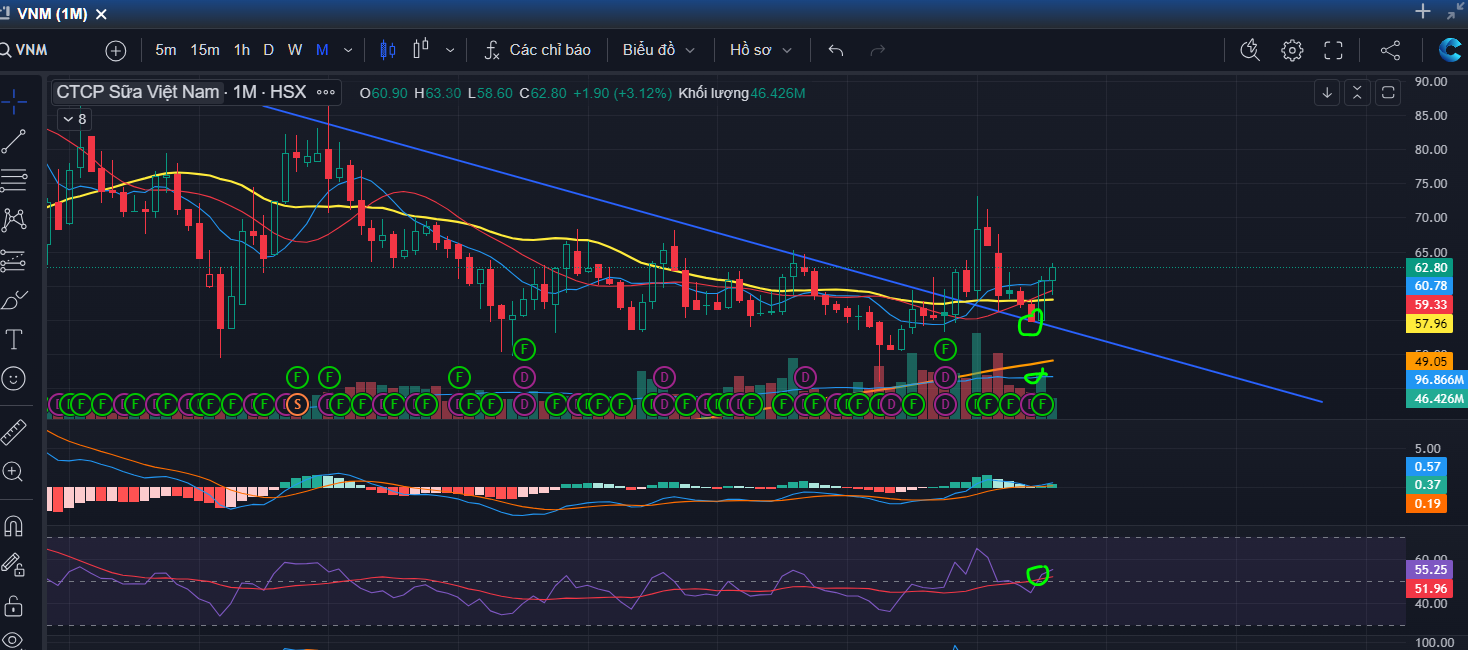Screen dimensions: 1468x650
Task: Click the 90.00 price axis label
Action: (x=1431, y=81)
